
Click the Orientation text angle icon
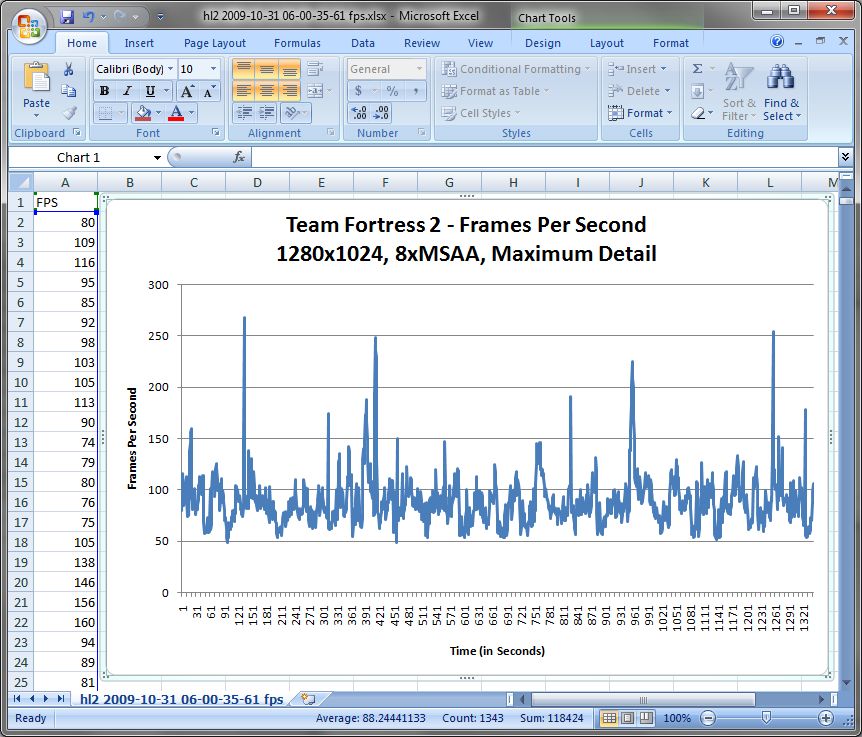coord(292,113)
